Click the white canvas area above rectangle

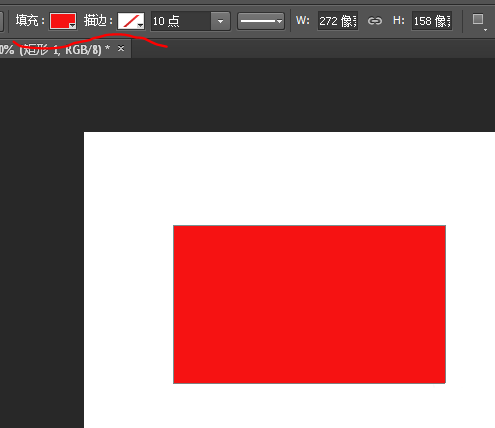click(x=289, y=178)
